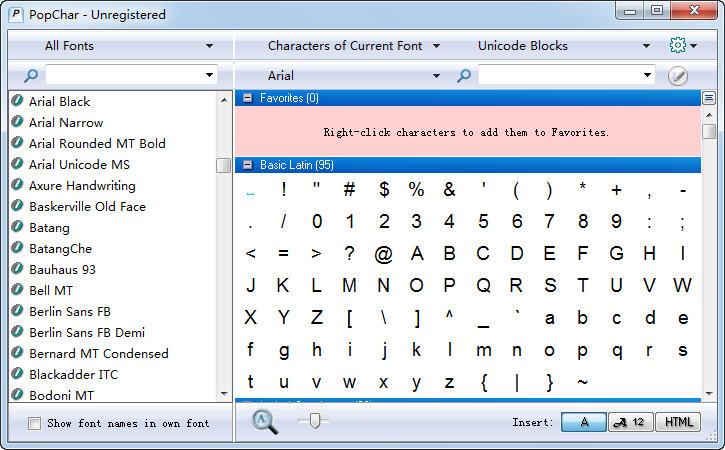Select Berlin Sans FB Demi font
Image resolution: width=725 pixels, height=450 pixels.
[87, 333]
